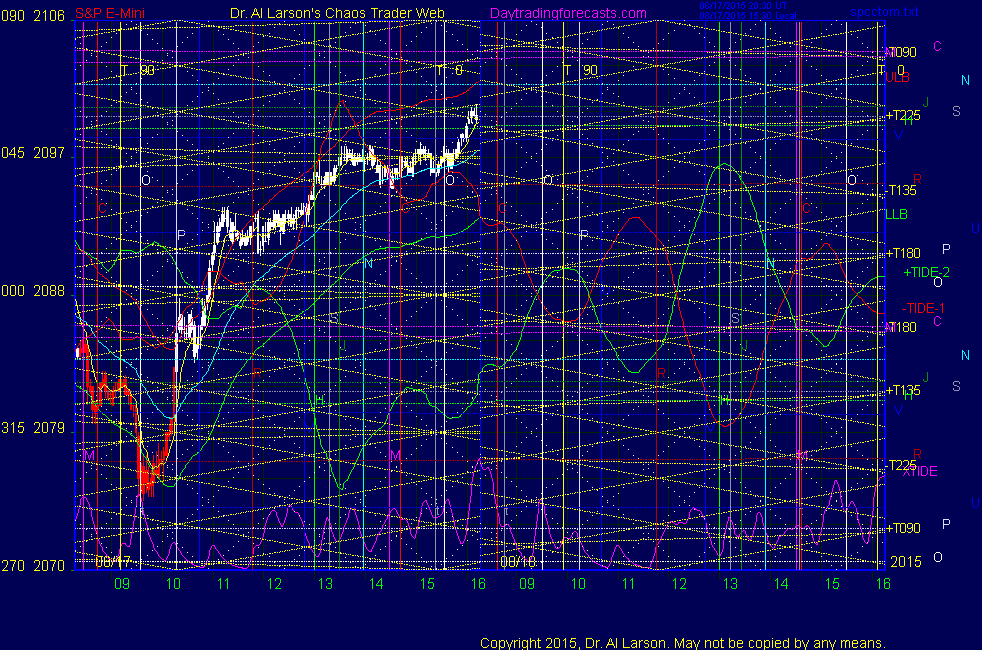Click the '2097' price axis value
The image size is (982, 650).
[49, 153]
